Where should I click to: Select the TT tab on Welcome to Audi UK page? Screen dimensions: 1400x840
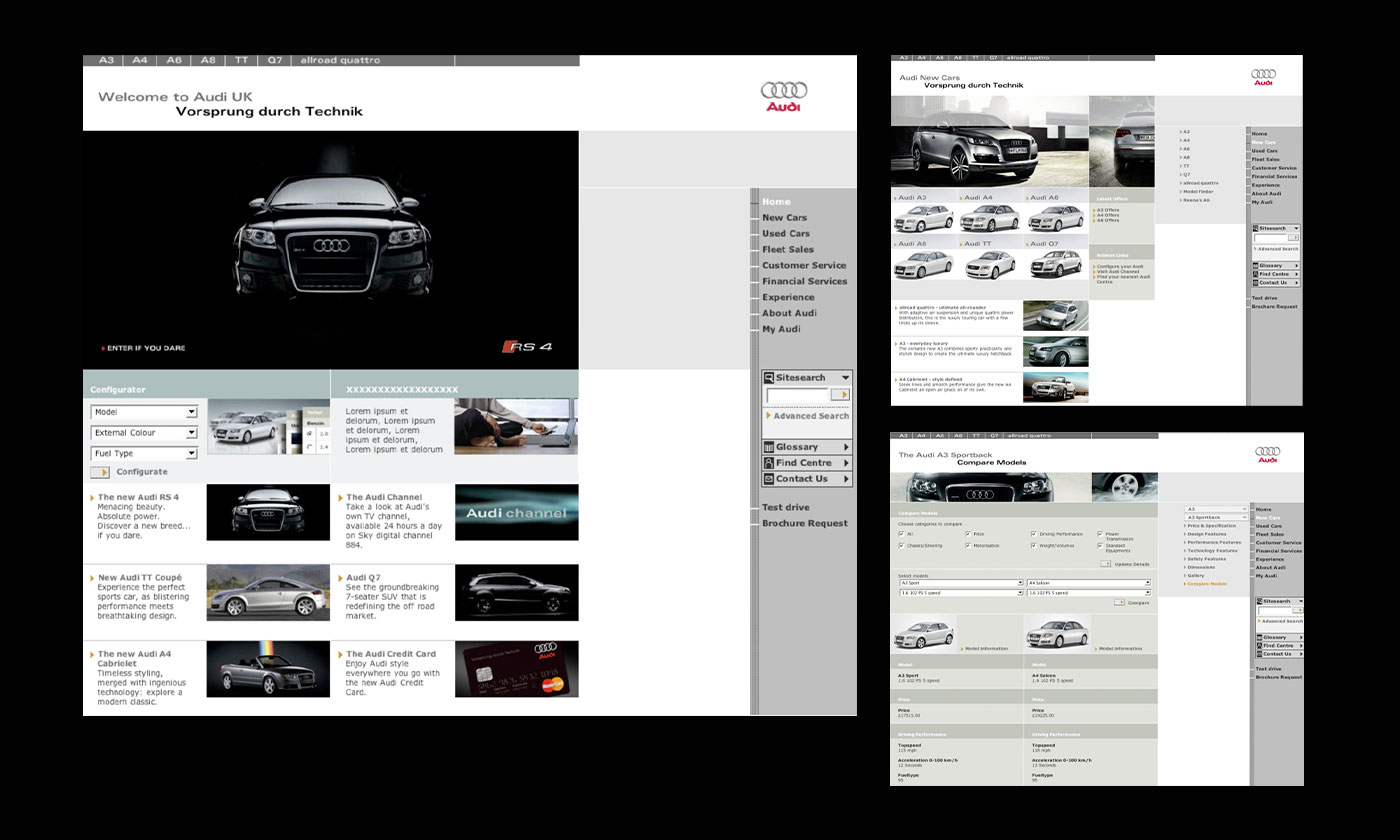tap(241, 61)
